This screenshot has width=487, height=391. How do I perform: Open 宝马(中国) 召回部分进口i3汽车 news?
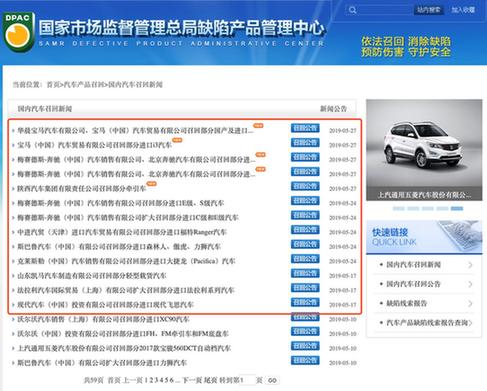click(94, 145)
